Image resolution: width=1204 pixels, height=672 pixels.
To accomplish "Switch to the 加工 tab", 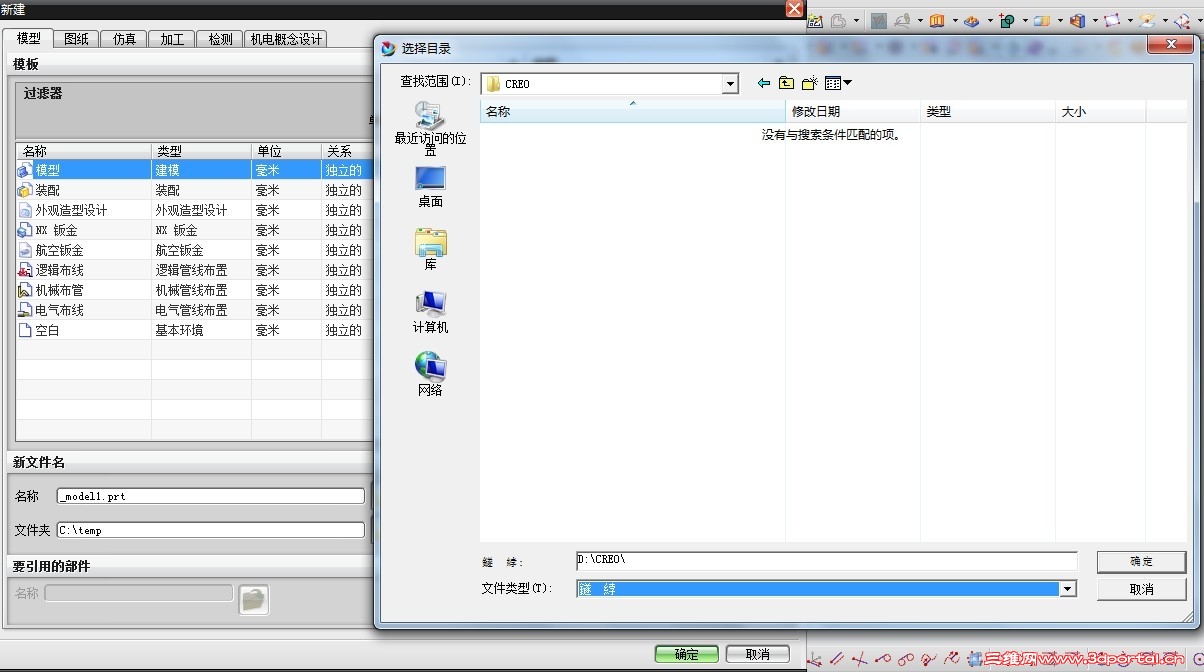I will (x=172, y=39).
